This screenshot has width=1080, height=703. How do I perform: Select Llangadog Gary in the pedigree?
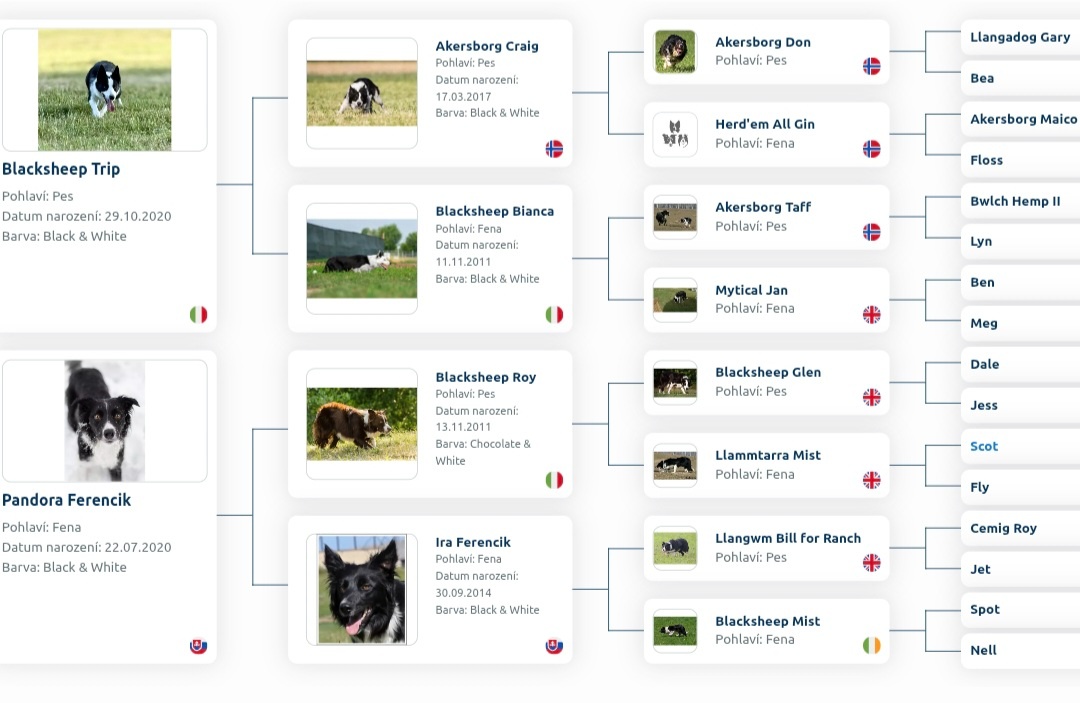(1020, 37)
